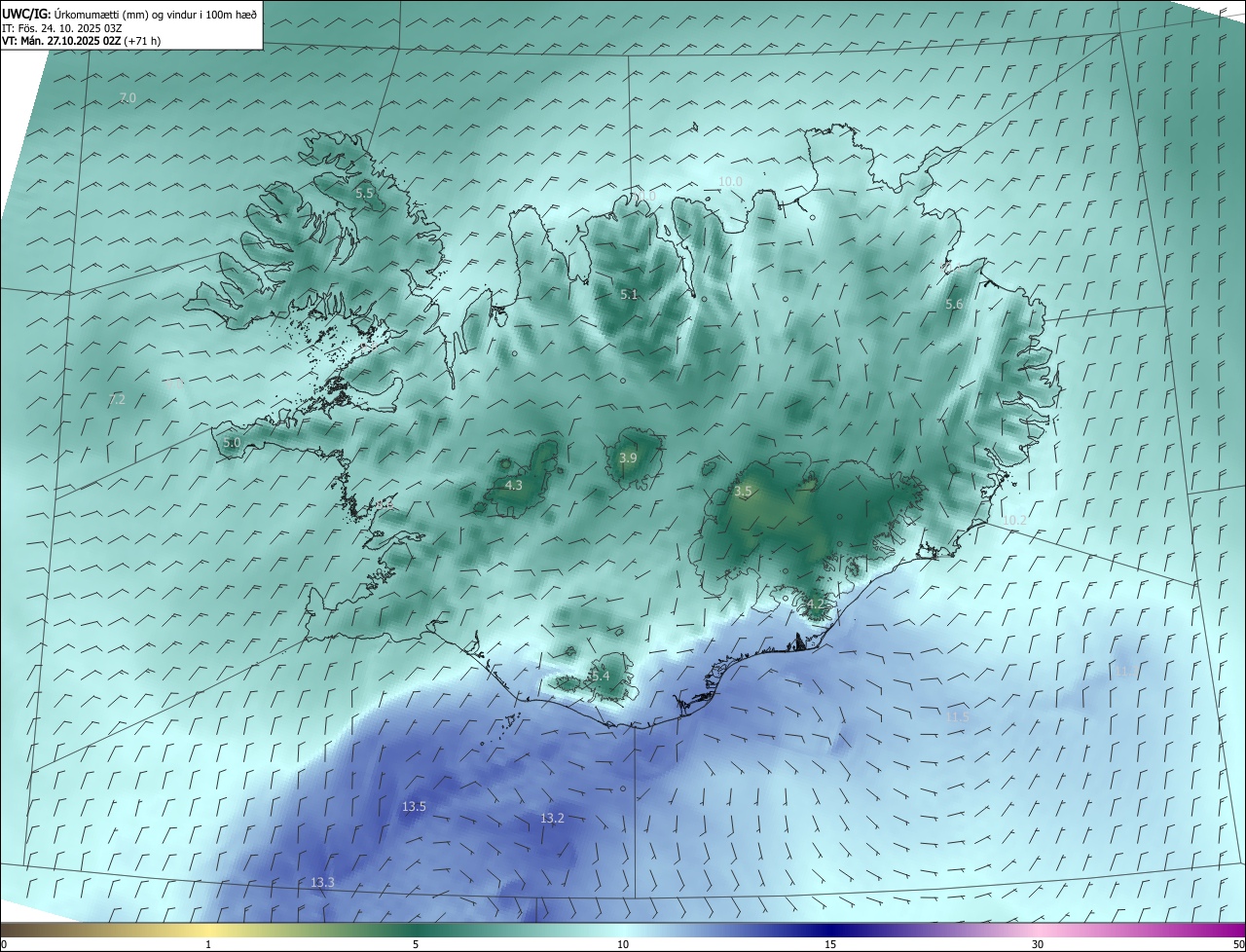Click the 7.2 value label west of Iceland
This screenshot has height=952, width=1246.
click(x=117, y=400)
